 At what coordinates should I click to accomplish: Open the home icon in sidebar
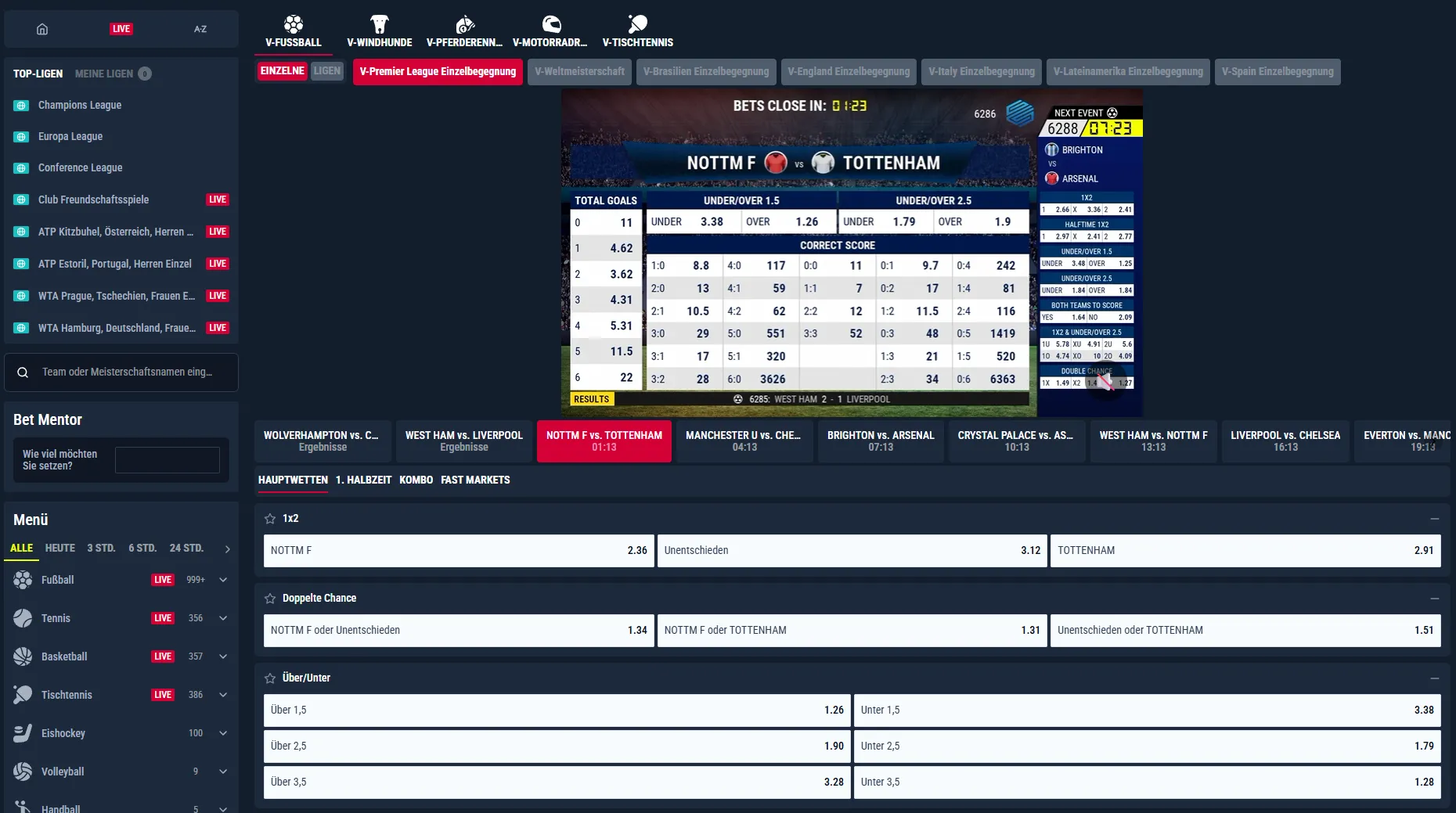coord(42,29)
